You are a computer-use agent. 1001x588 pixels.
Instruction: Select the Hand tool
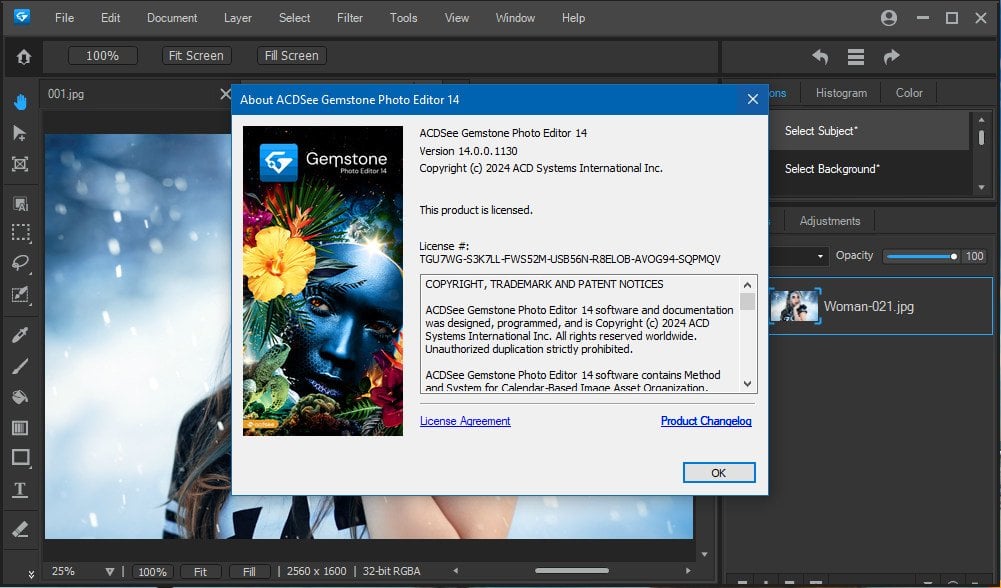[x=20, y=102]
